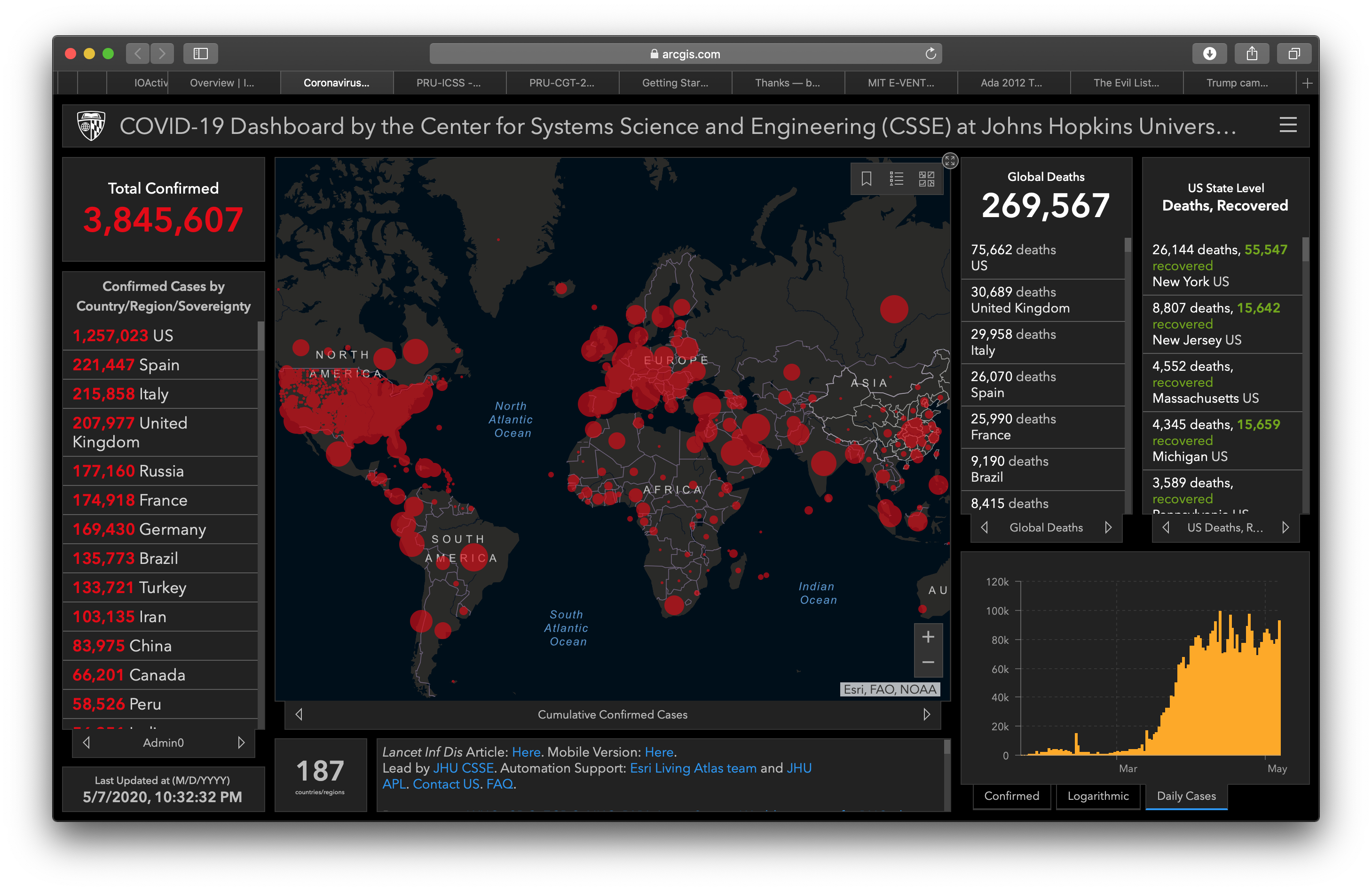Show all tabs overview button
This screenshot has width=1372, height=891.
click(x=1294, y=54)
